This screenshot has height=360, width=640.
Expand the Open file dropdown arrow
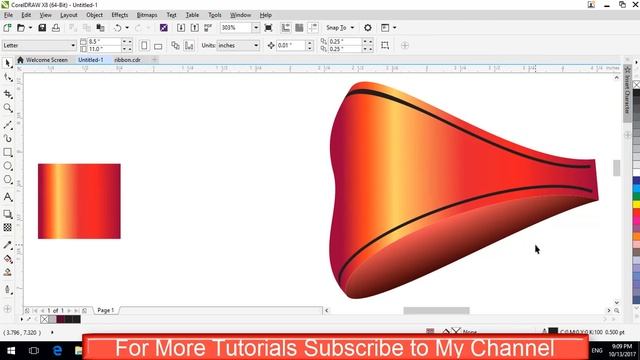30,28
